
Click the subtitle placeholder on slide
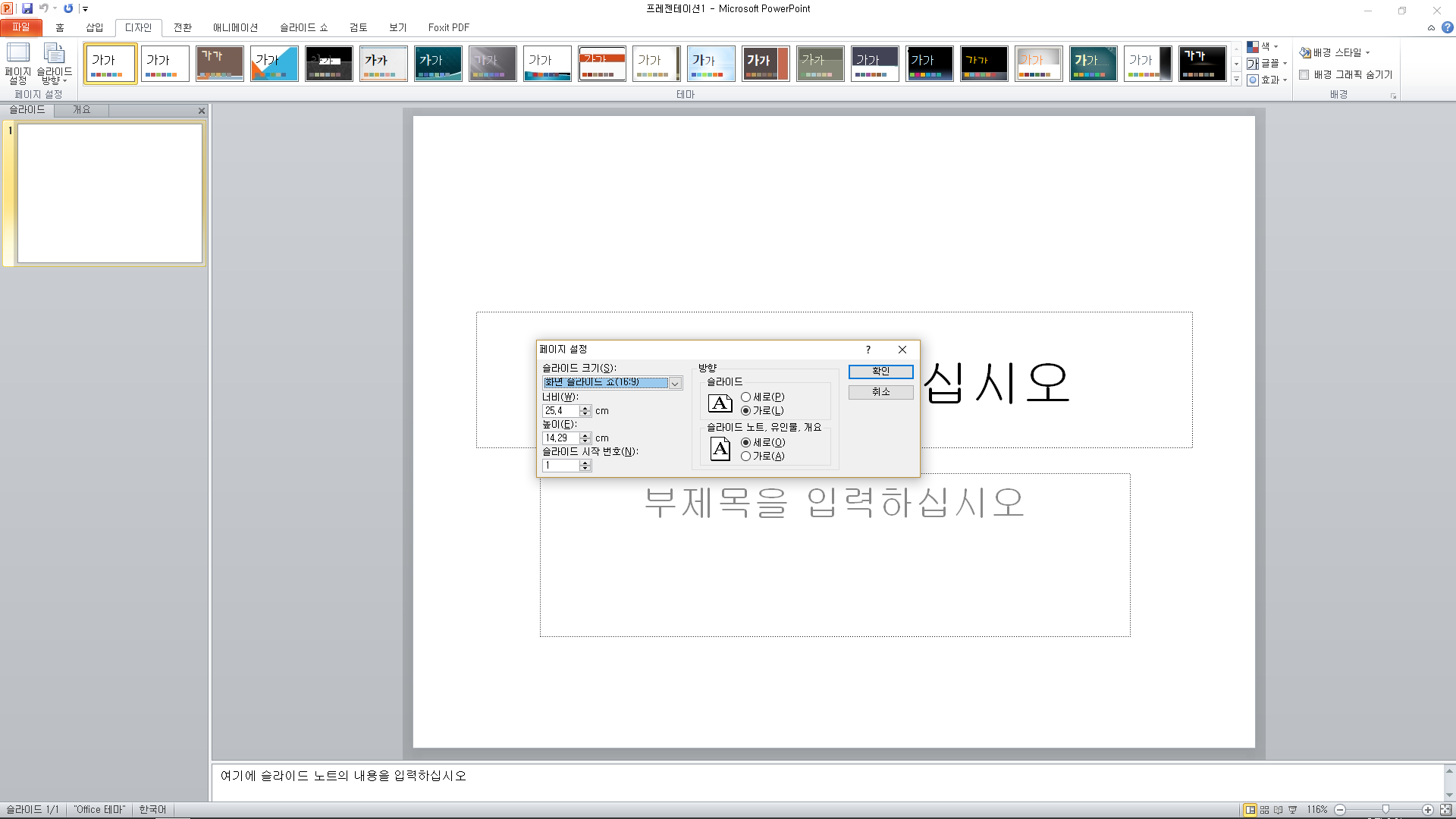point(835,556)
